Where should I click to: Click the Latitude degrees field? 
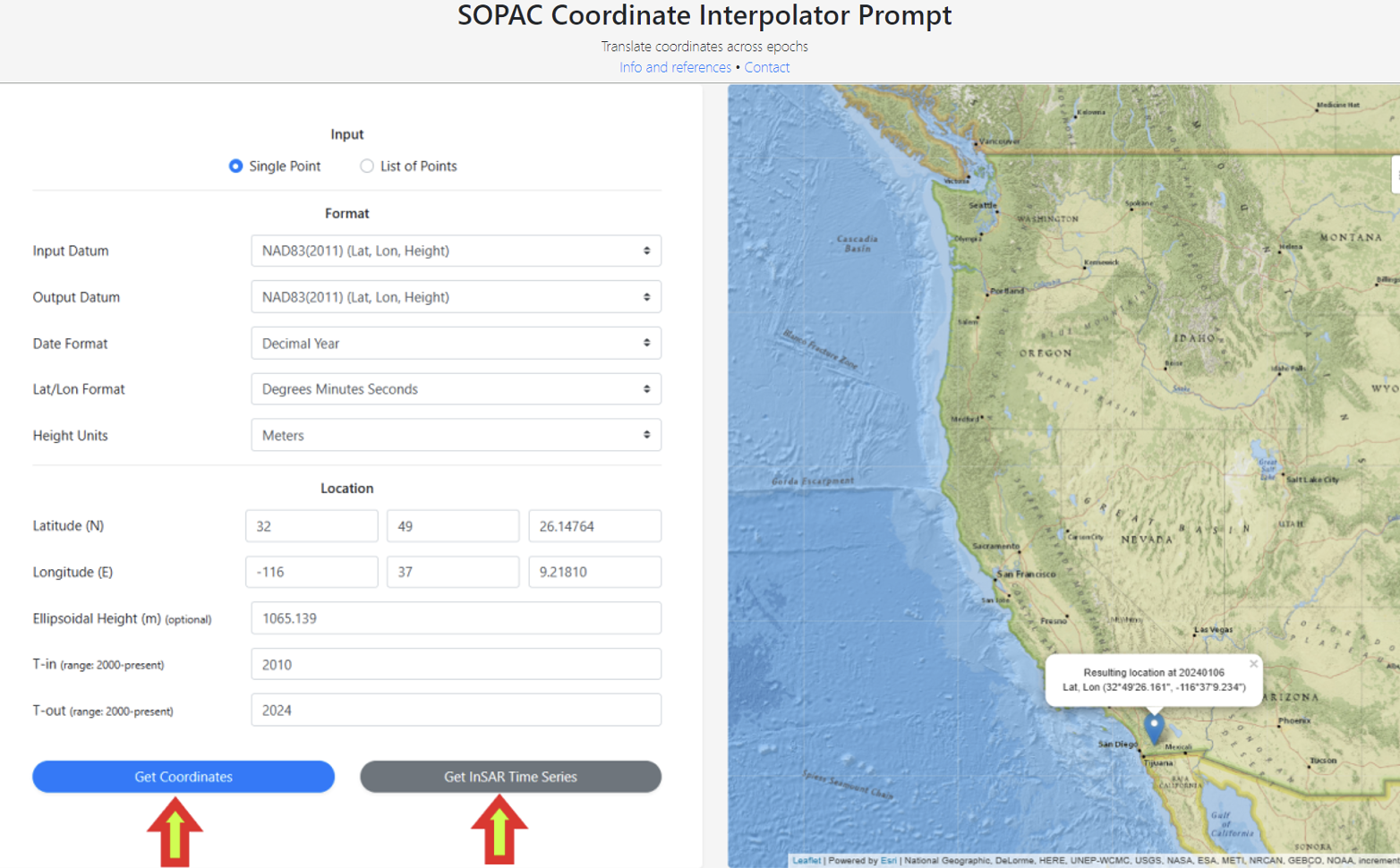click(x=312, y=526)
